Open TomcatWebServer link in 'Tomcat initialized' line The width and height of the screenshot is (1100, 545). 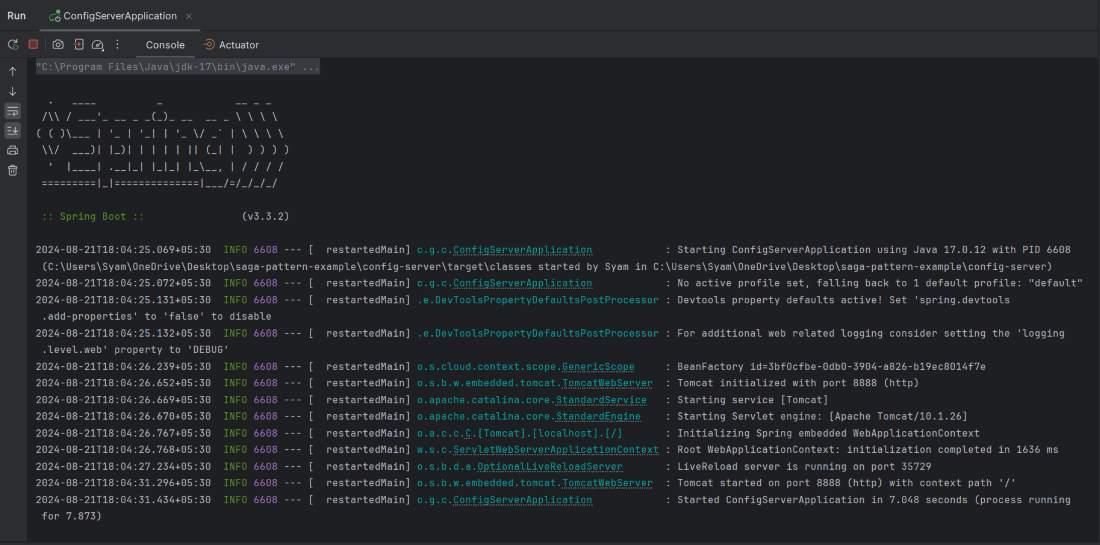click(x=608, y=383)
